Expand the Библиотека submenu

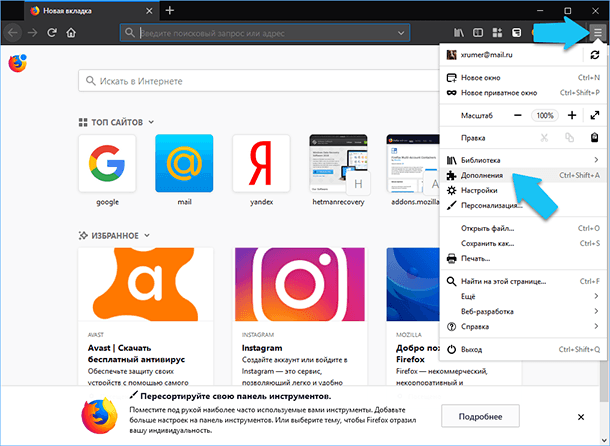pyautogui.click(x=523, y=160)
